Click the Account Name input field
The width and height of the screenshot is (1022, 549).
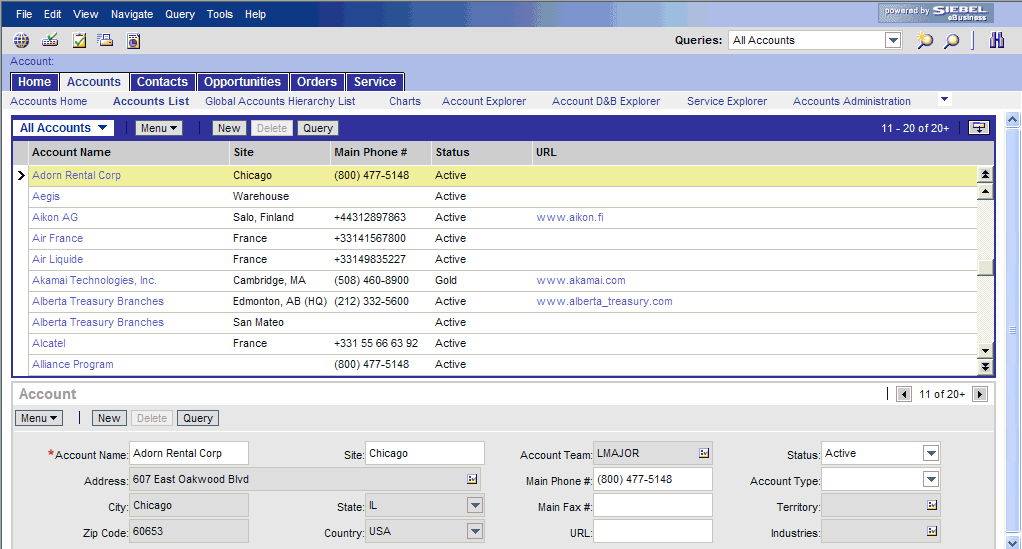click(189, 453)
